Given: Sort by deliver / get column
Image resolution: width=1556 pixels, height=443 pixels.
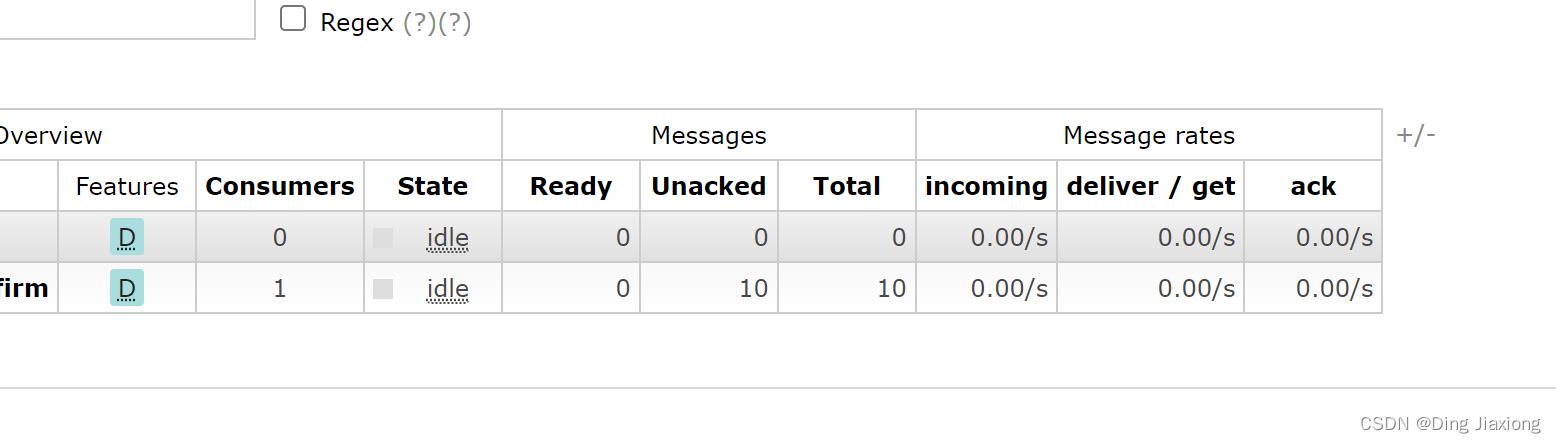Looking at the screenshot, I should [1151, 186].
